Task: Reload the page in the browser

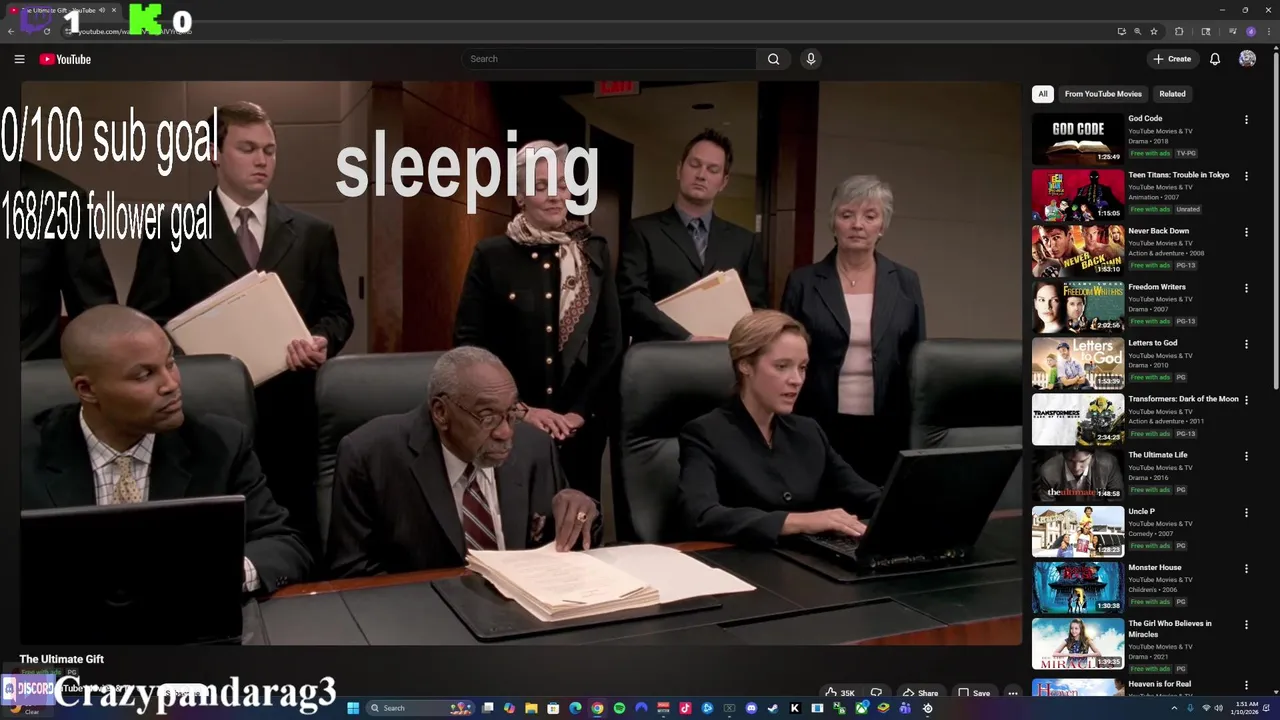Action: (47, 31)
